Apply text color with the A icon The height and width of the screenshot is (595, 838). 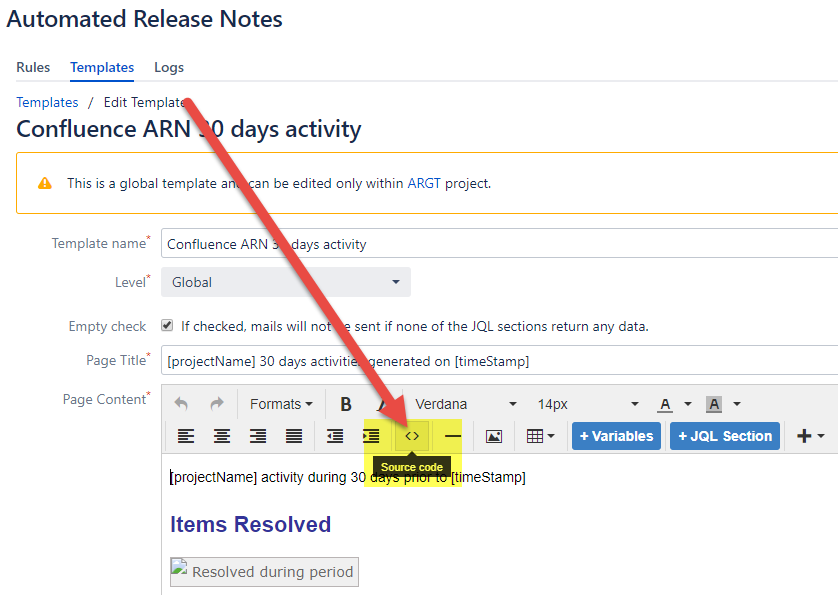(x=665, y=405)
